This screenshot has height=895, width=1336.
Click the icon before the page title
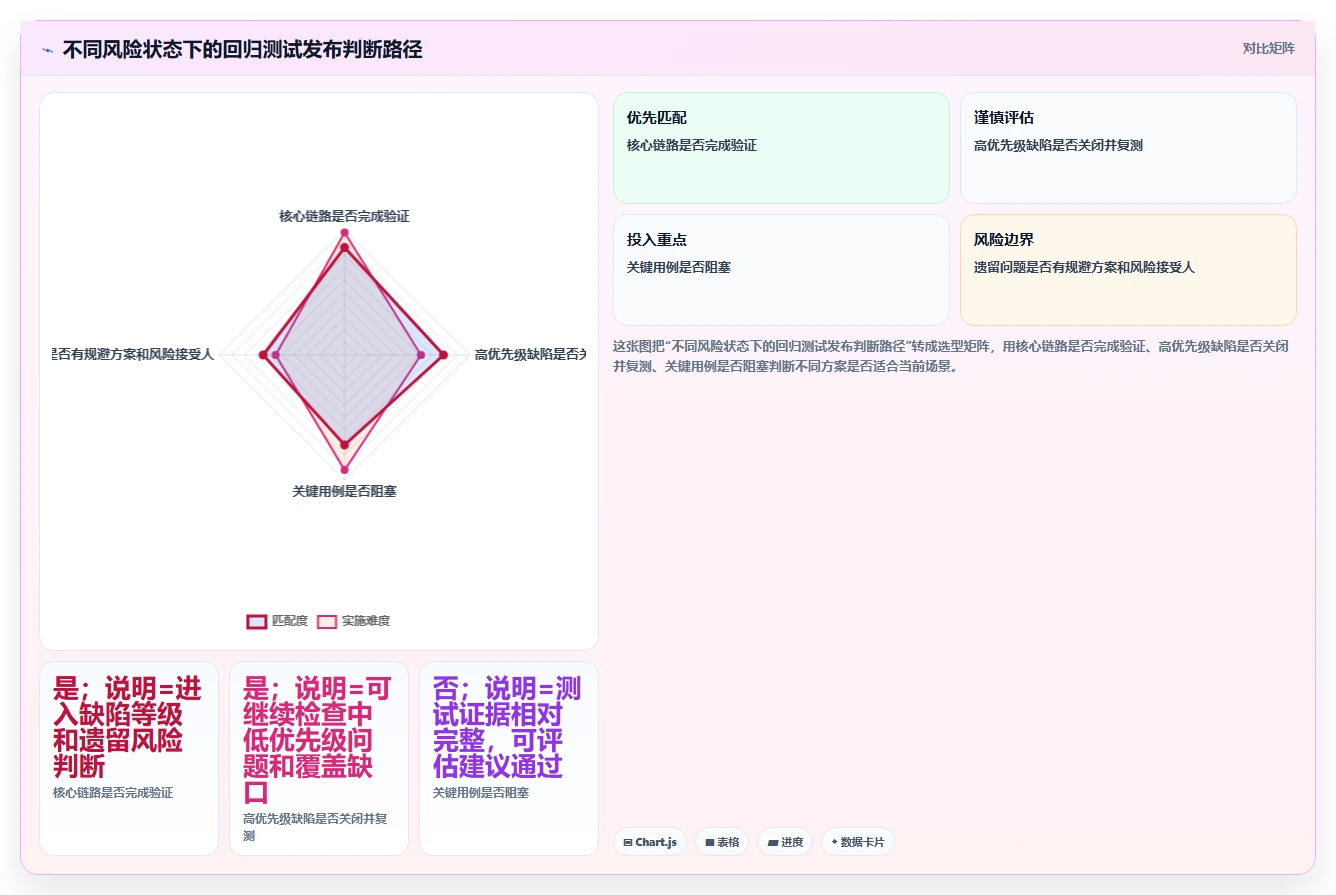pos(47,49)
